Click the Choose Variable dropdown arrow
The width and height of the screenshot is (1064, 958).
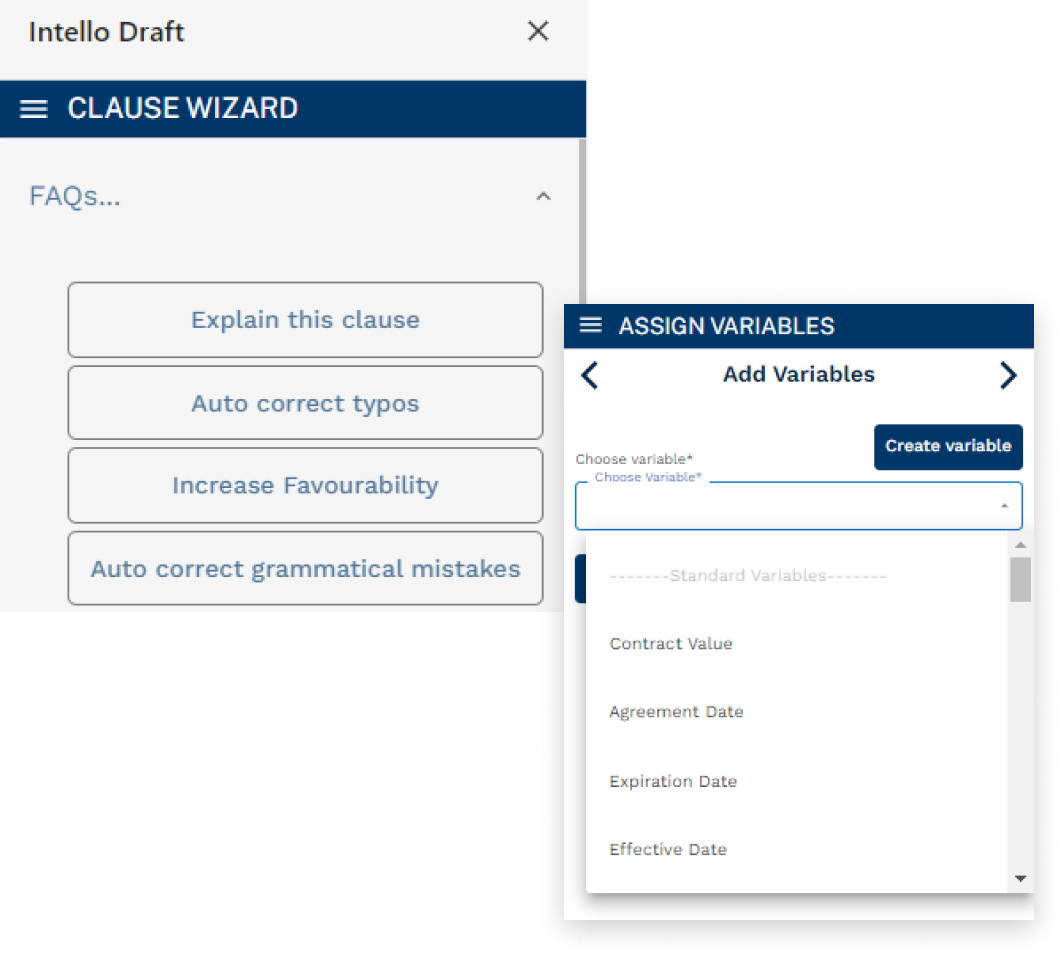click(1004, 506)
